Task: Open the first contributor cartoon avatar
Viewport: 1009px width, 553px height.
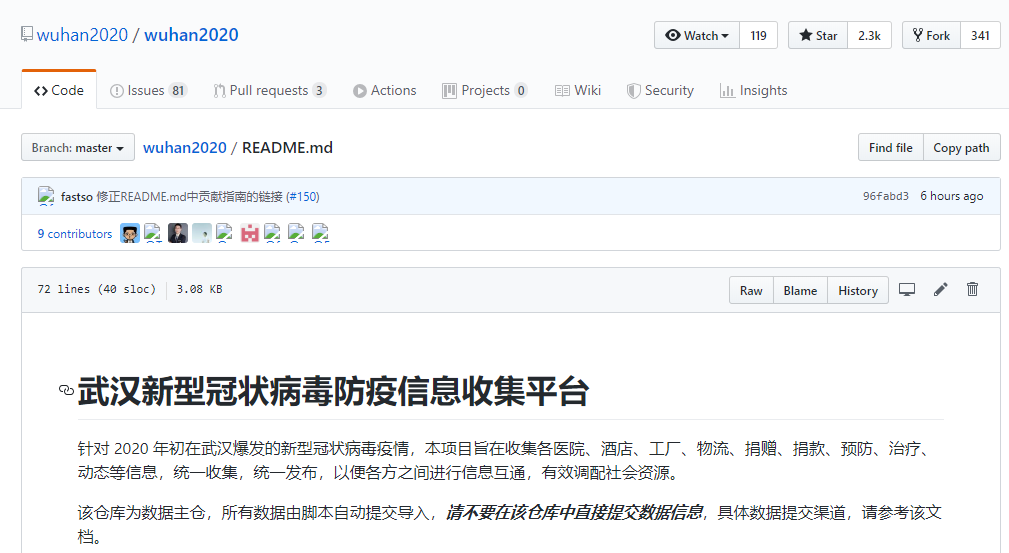Action: [130, 233]
